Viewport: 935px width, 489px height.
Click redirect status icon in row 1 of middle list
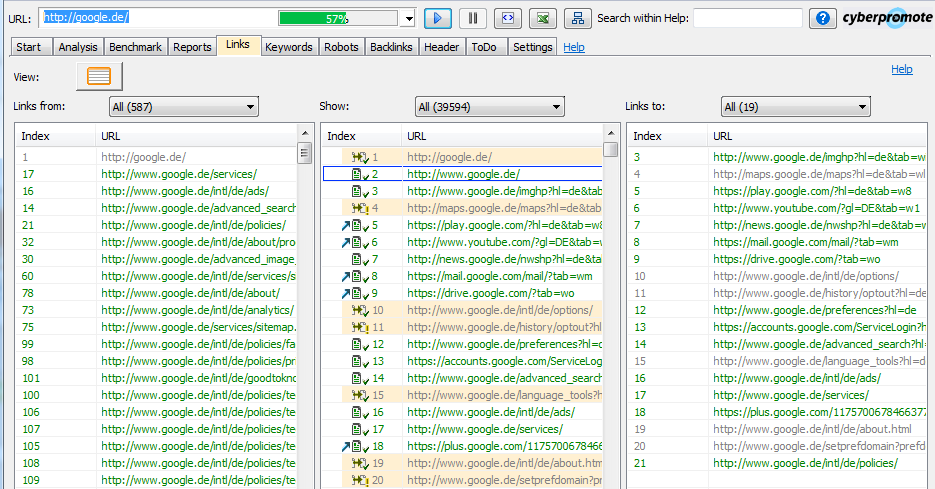pos(360,157)
